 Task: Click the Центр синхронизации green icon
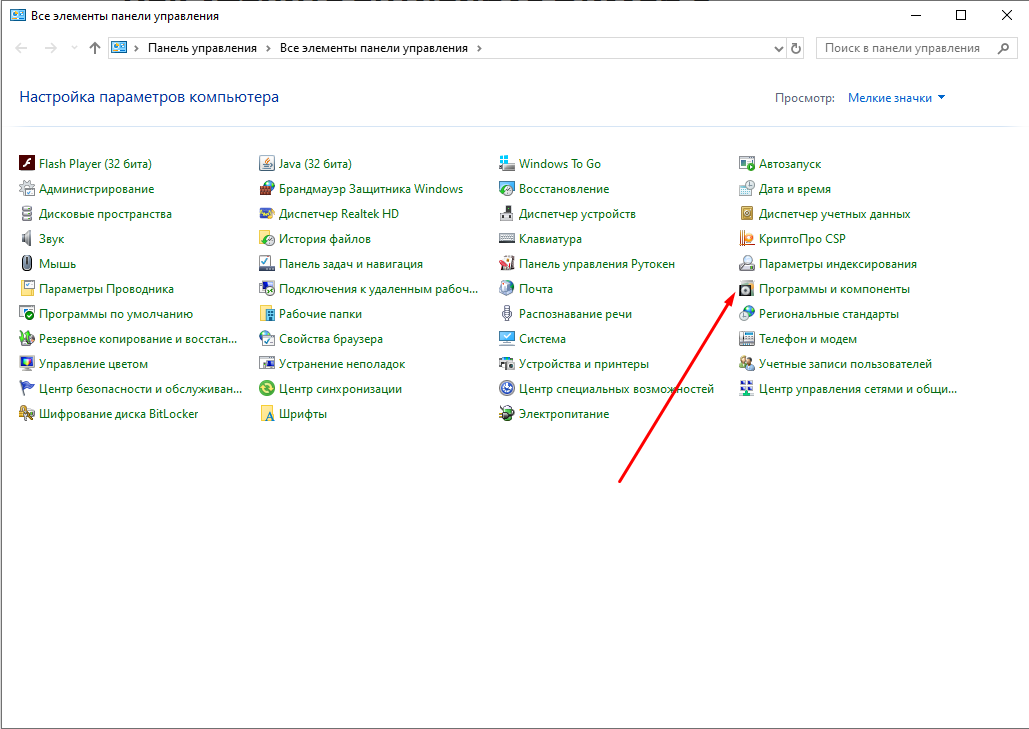267,388
